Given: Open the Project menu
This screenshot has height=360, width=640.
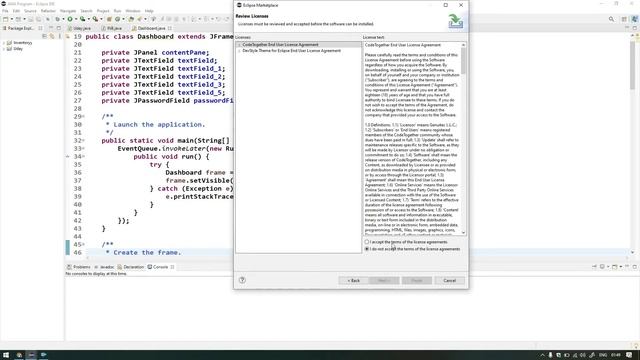Looking at the screenshot, I should pos(103,11).
